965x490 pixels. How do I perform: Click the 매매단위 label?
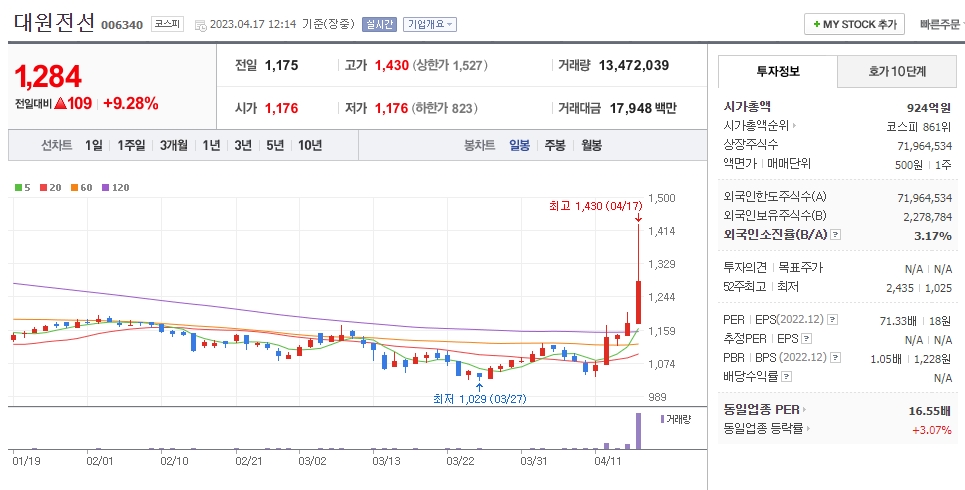point(789,164)
